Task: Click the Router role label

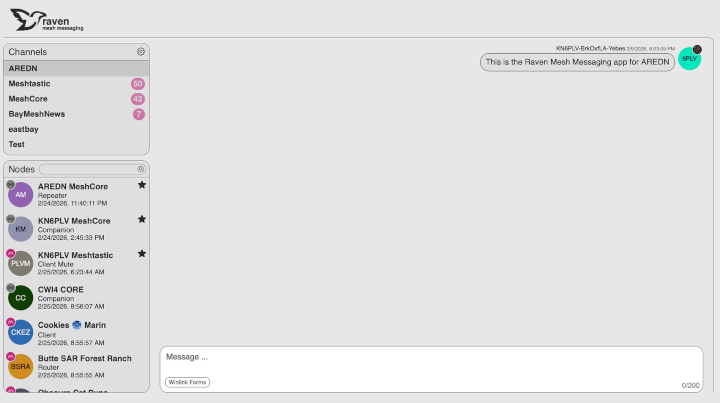Action: [48, 368]
